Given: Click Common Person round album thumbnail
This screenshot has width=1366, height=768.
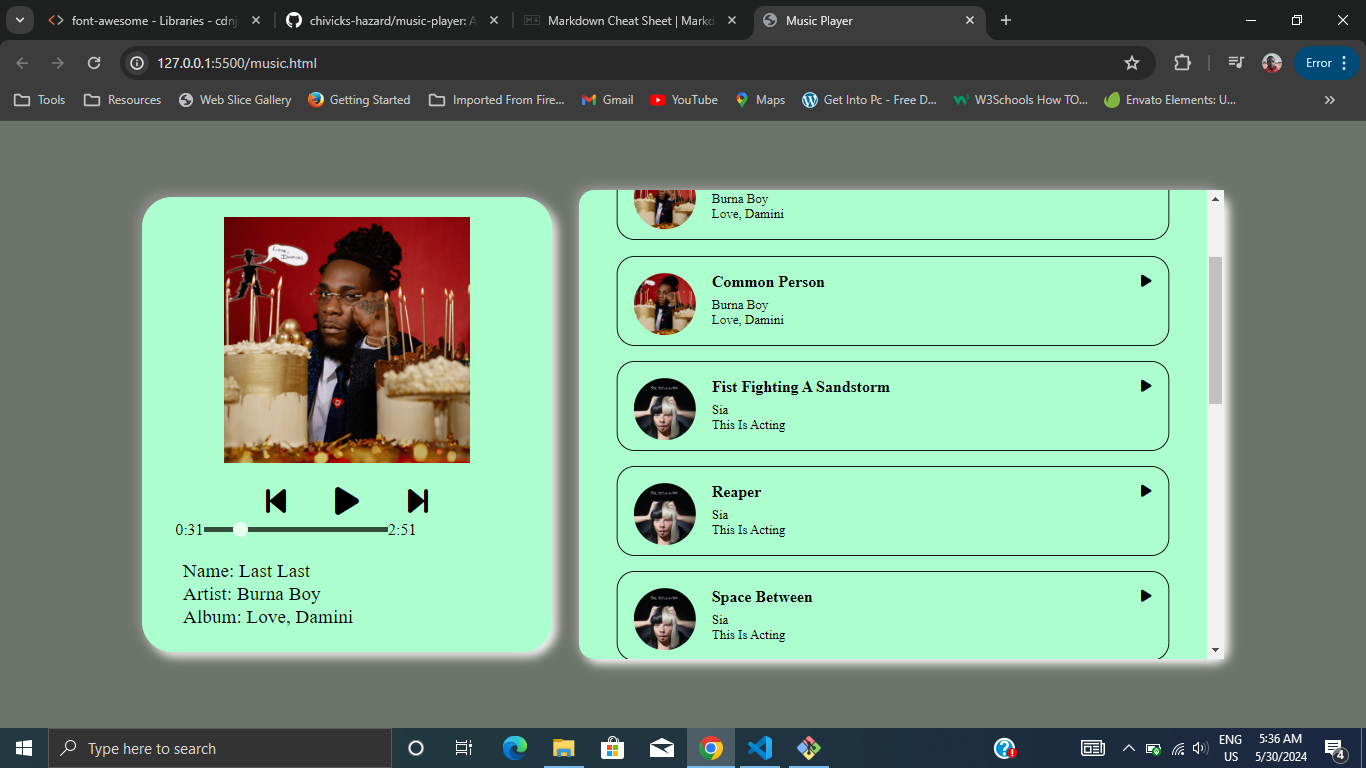Looking at the screenshot, I should coord(665,304).
